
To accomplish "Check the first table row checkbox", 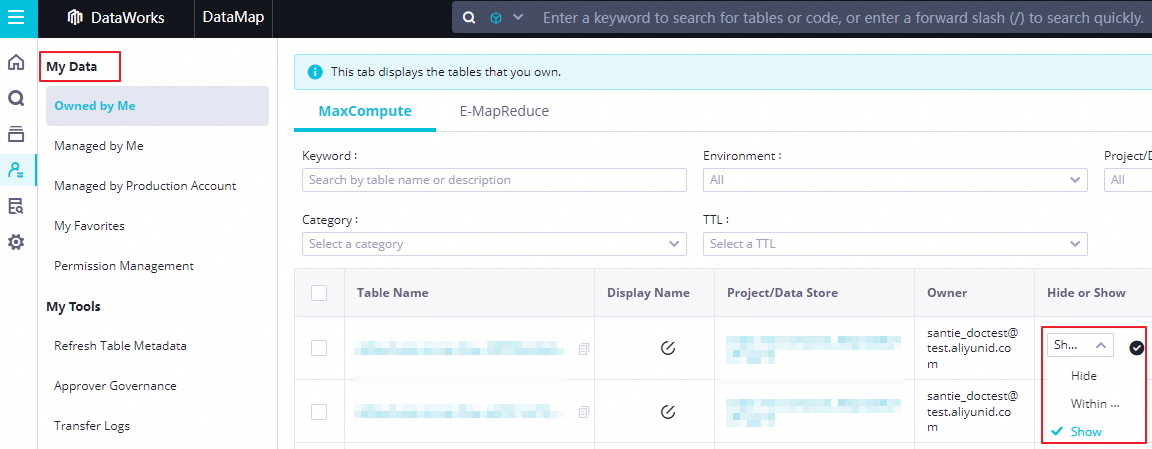I will (x=319, y=348).
